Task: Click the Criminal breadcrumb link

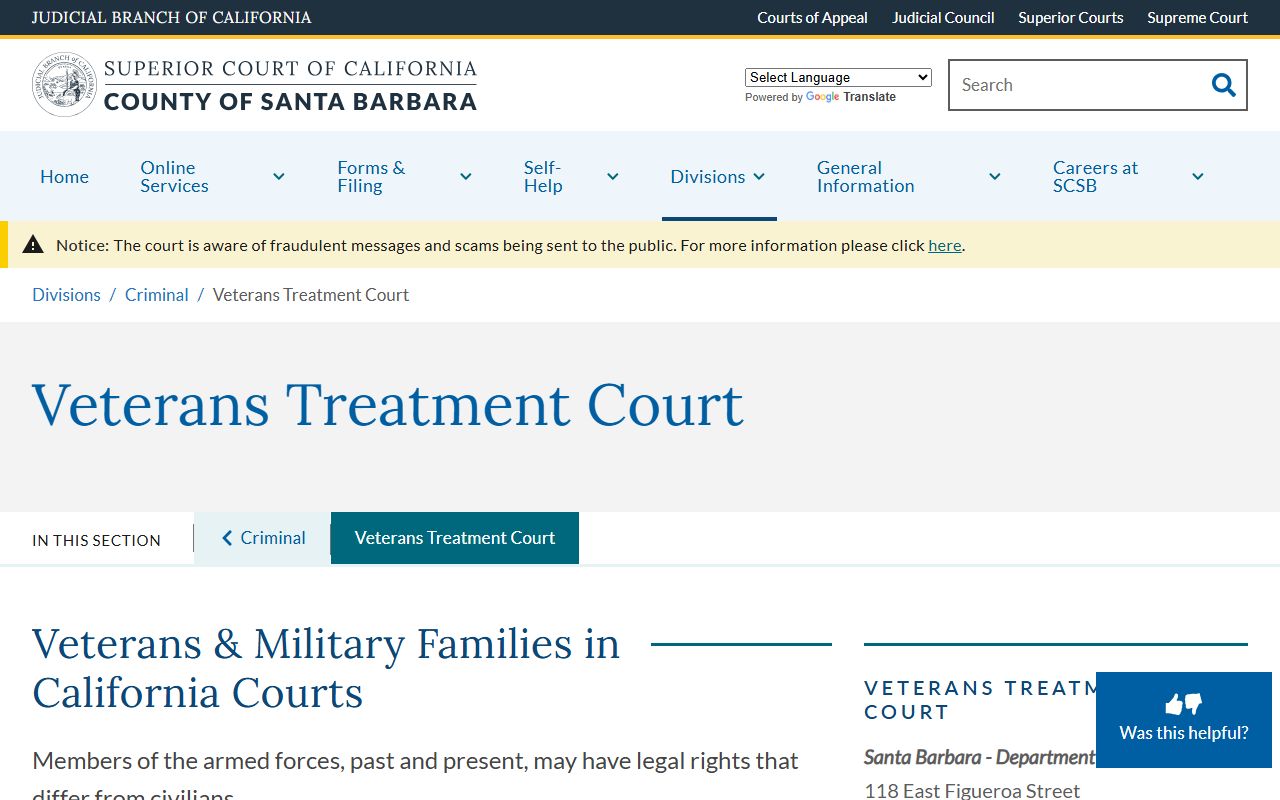Action: coord(157,295)
